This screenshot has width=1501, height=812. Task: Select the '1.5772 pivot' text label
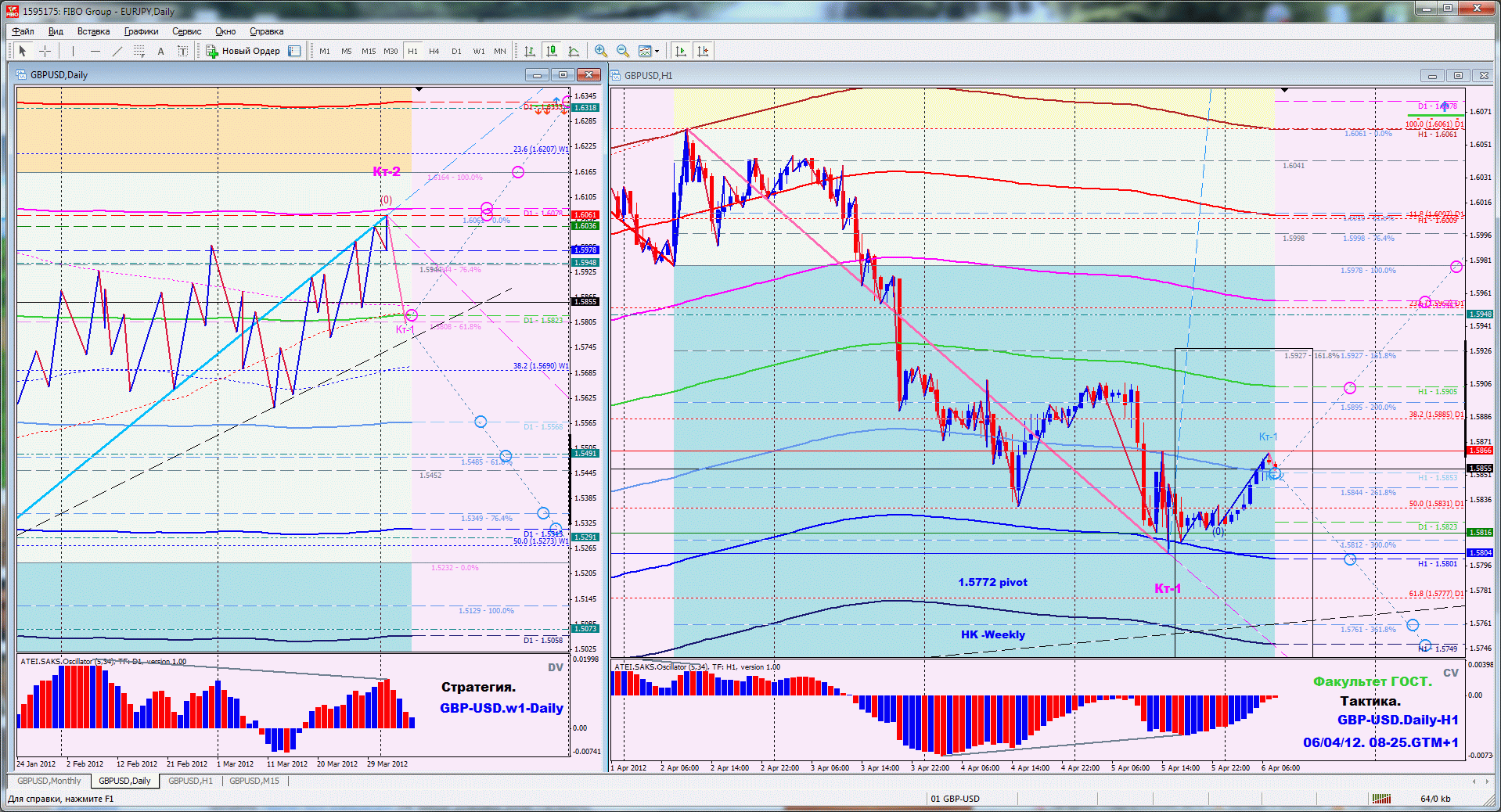tap(992, 582)
